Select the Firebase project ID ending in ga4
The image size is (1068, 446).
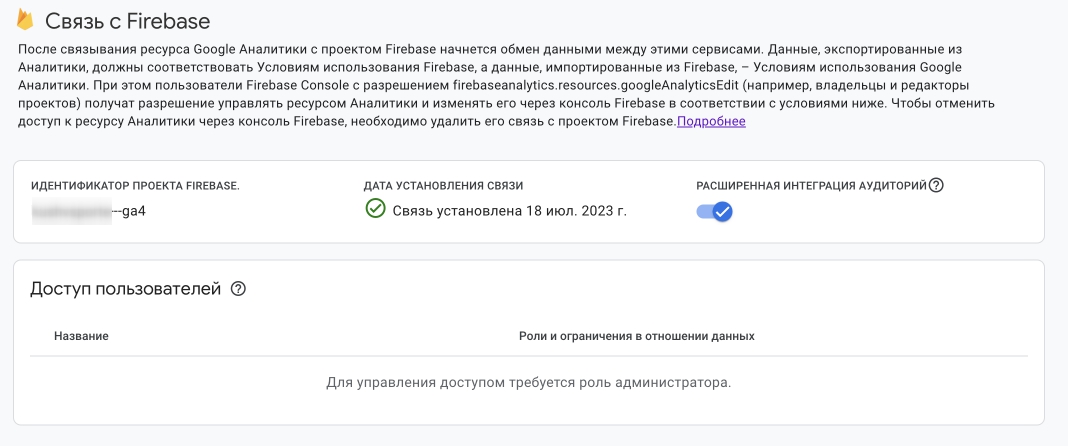coord(96,211)
